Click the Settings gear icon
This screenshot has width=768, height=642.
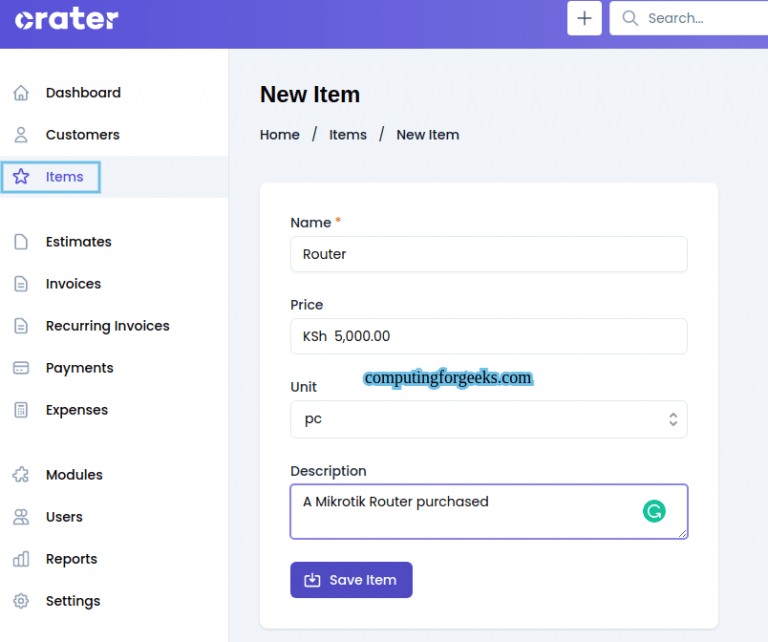tap(21, 601)
